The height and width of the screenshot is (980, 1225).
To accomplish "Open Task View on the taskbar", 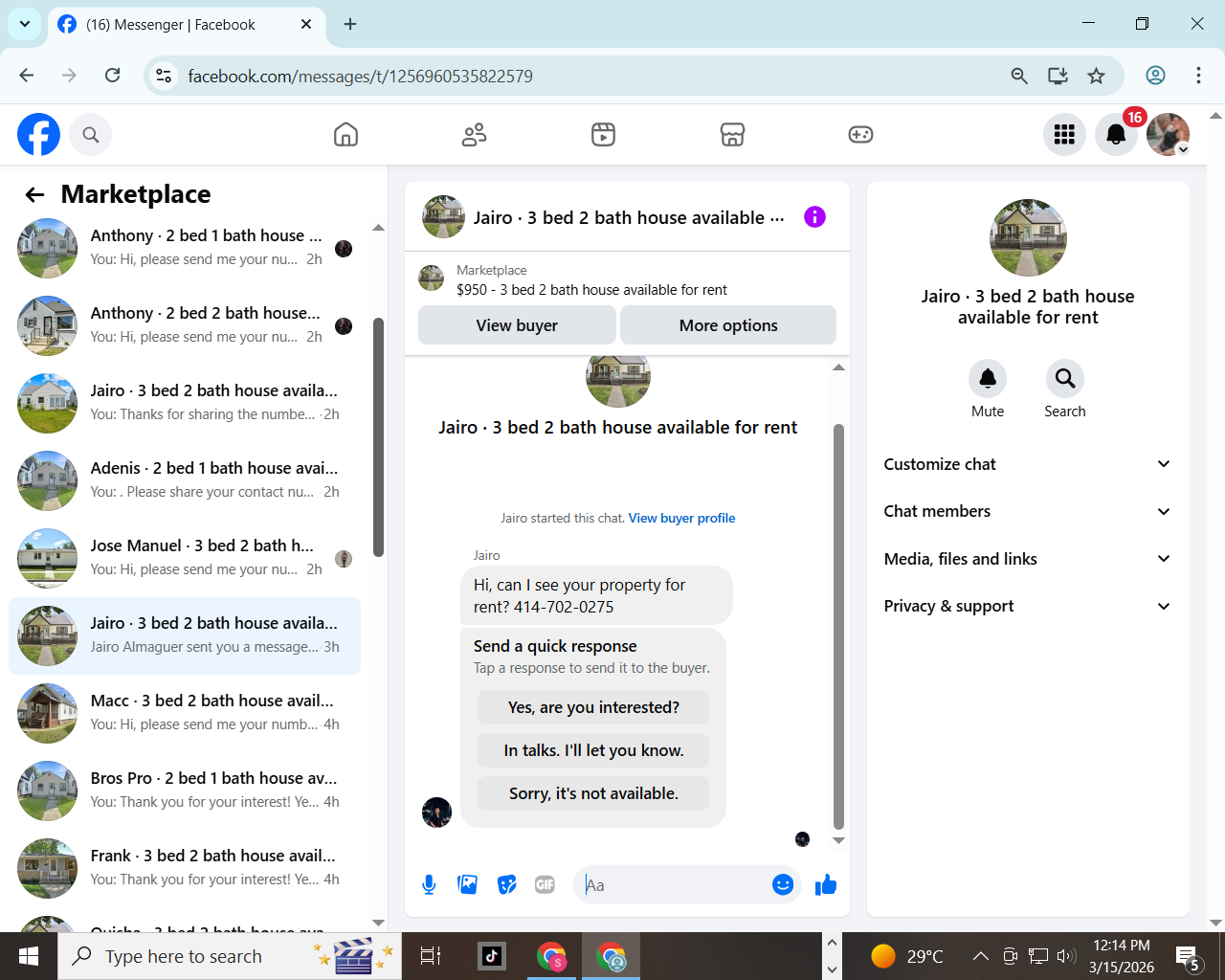I will (x=431, y=956).
